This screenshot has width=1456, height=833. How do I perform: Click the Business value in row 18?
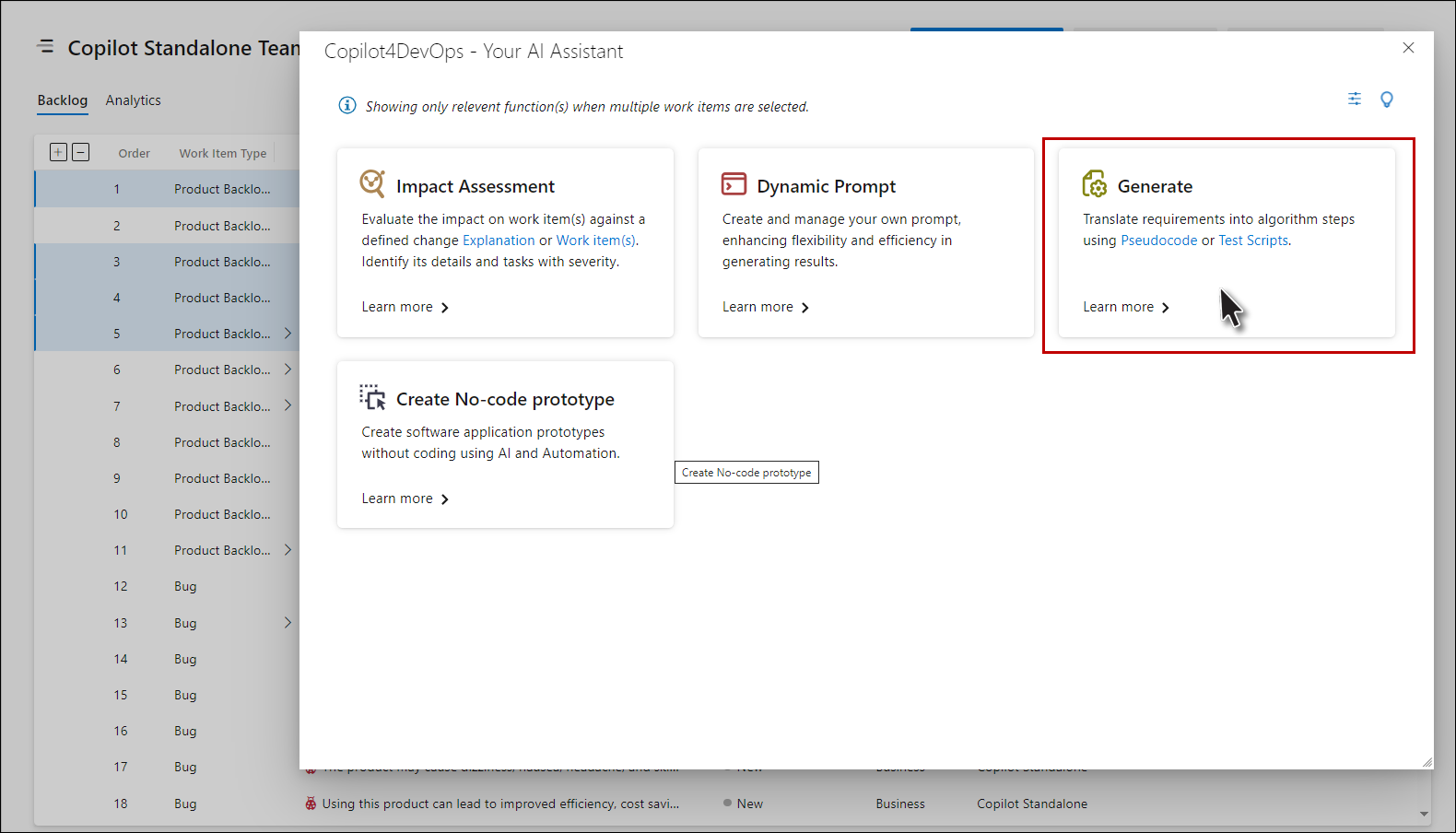tap(900, 804)
